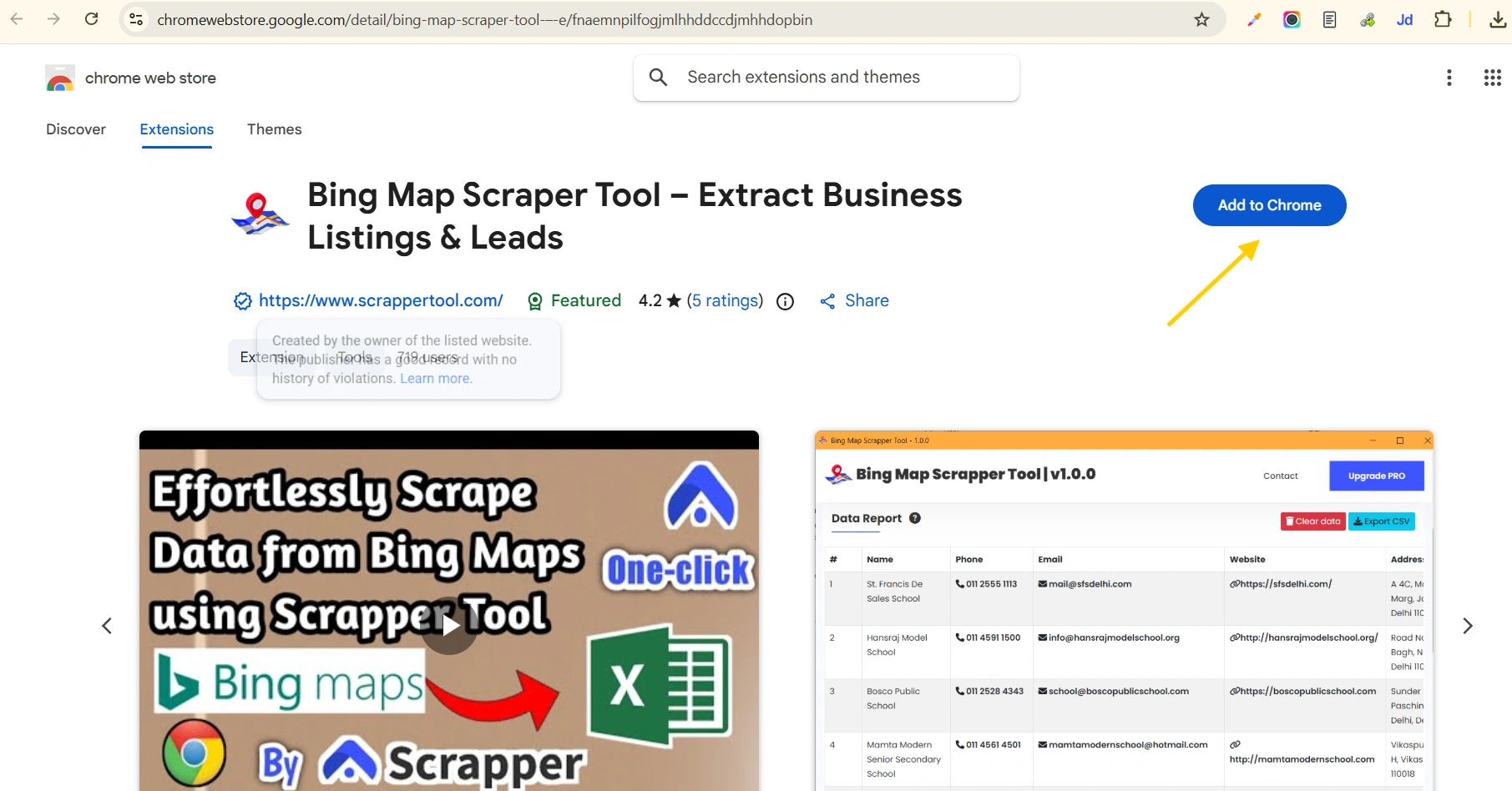Click Contact in the screenshot
The image size is (1512, 791).
coord(1280,476)
